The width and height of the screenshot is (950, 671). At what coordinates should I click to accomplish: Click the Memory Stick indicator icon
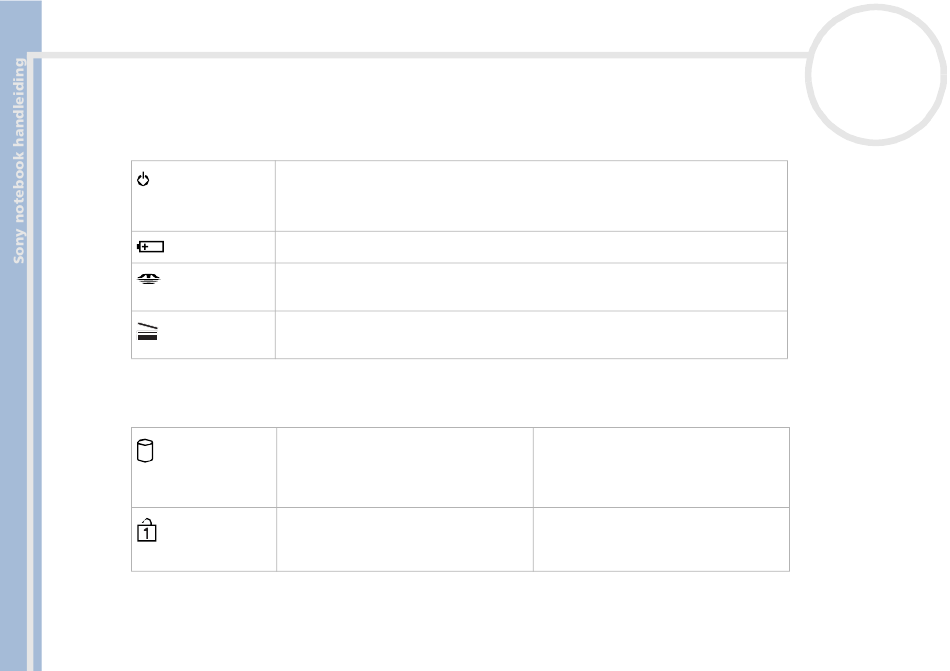pyautogui.click(x=148, y=282)
